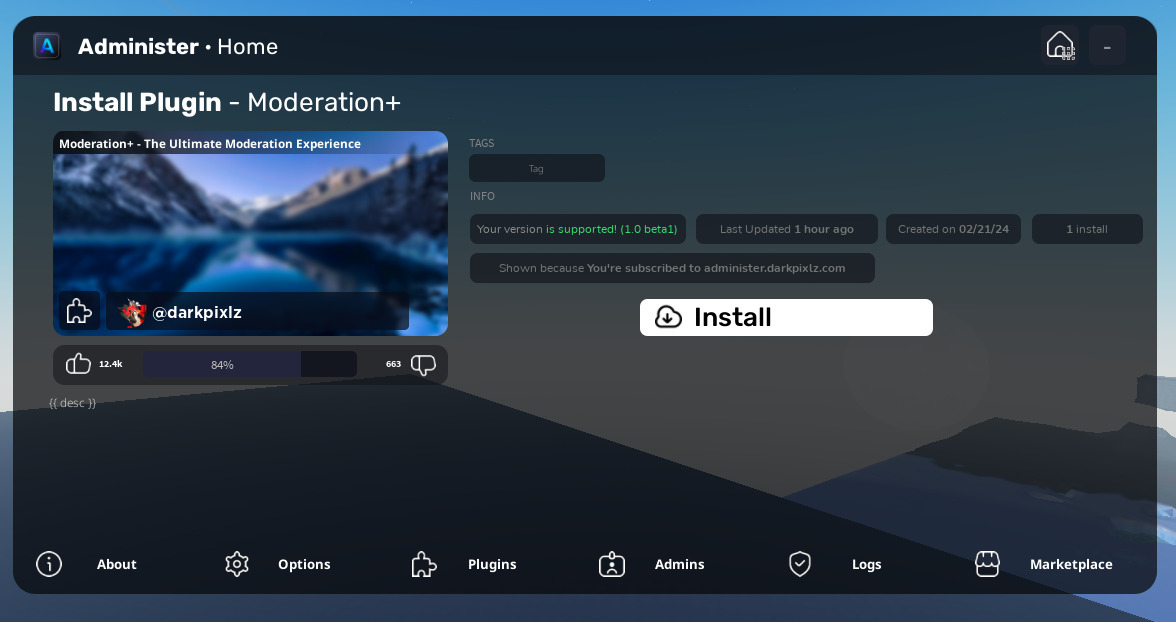Open the Options gear icon
This screenshot has height=622, width=1176.
click(x=237, y=564)
